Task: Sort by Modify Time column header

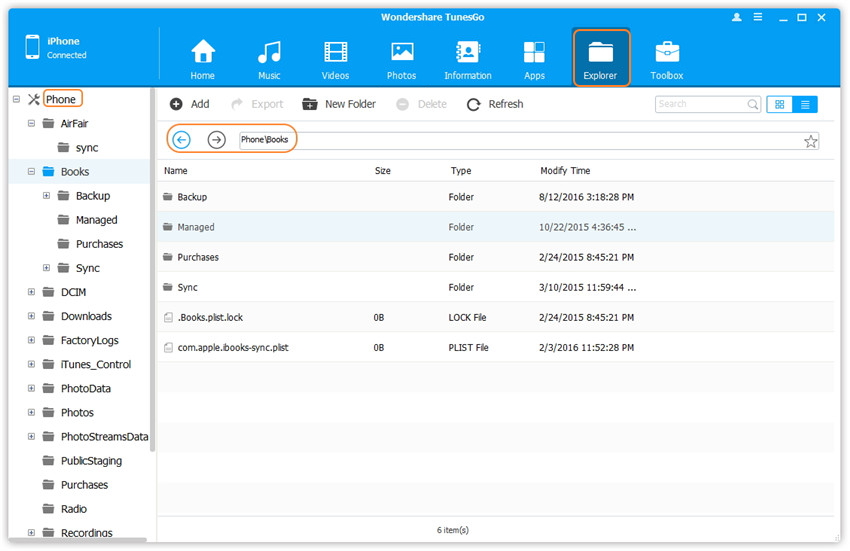Action: pos(565,171)
